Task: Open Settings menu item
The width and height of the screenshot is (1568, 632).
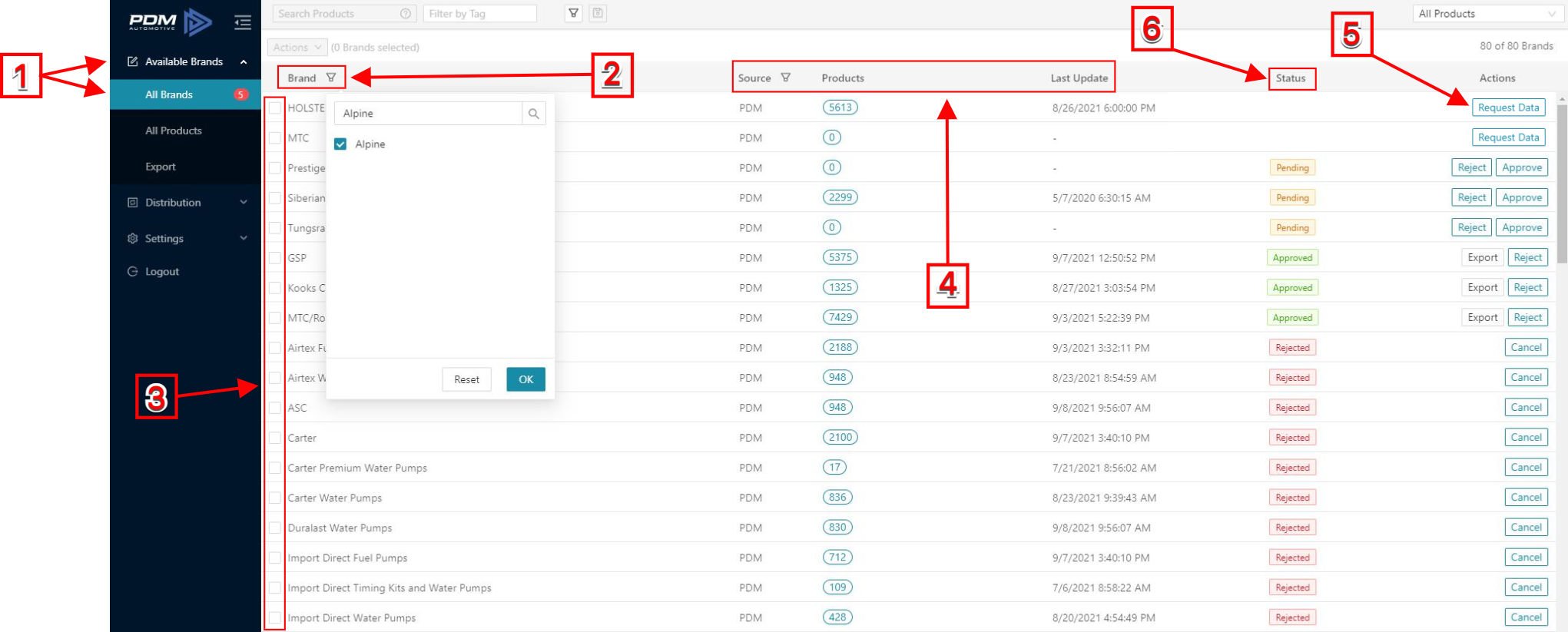Action: 185,239
